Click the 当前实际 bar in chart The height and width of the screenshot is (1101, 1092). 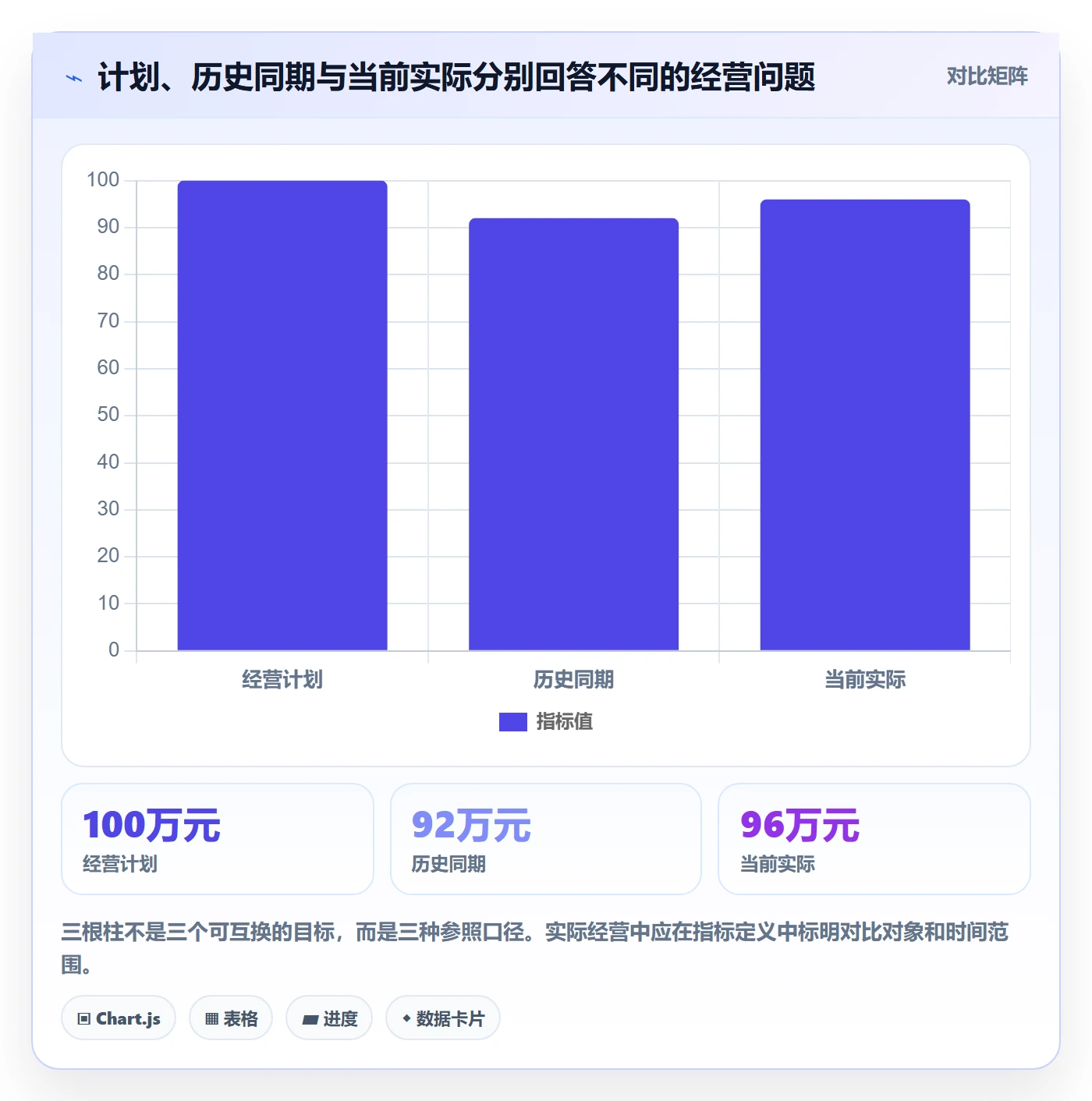pos(865,425)
